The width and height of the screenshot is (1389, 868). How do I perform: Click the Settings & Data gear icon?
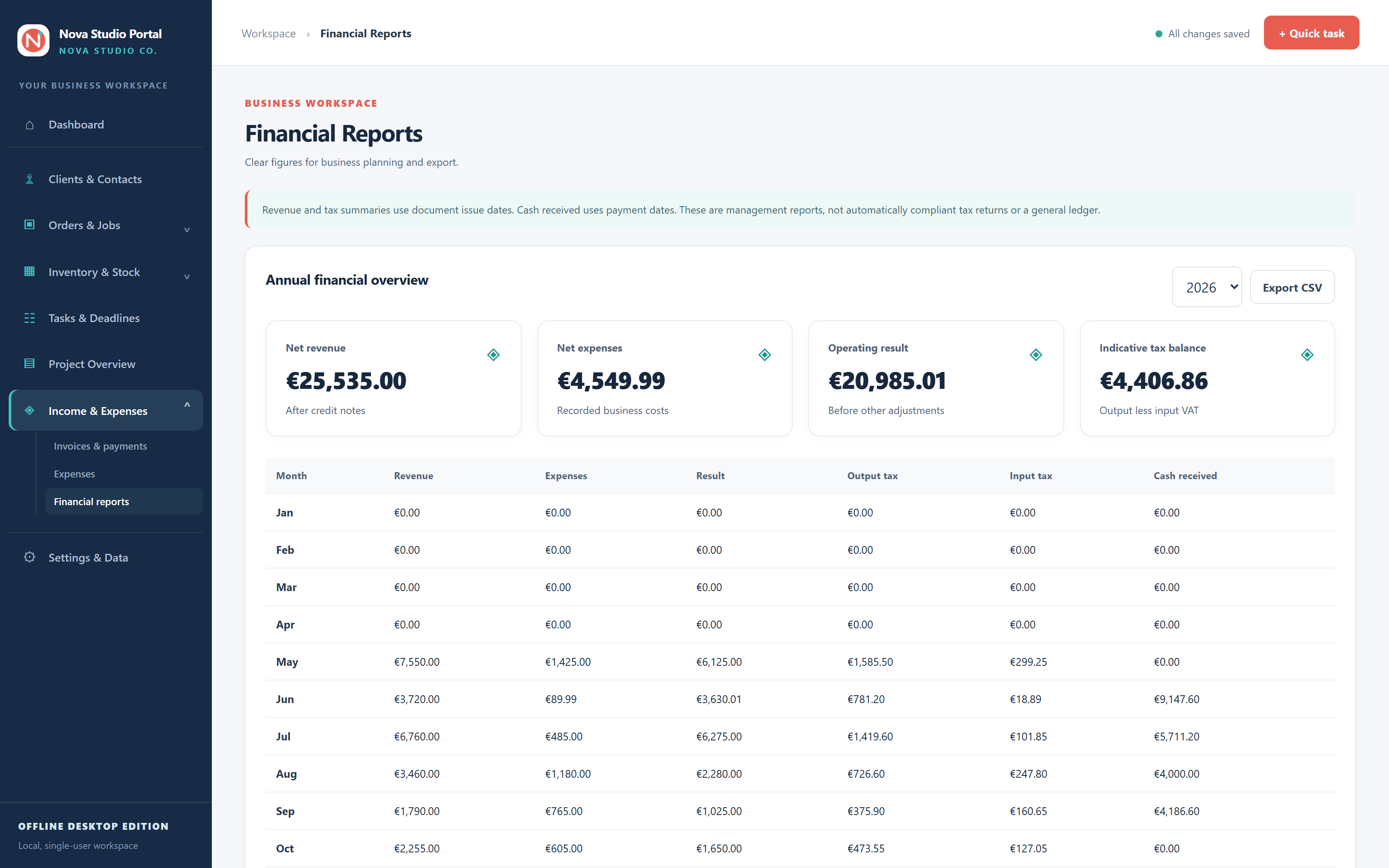[29, 557]
